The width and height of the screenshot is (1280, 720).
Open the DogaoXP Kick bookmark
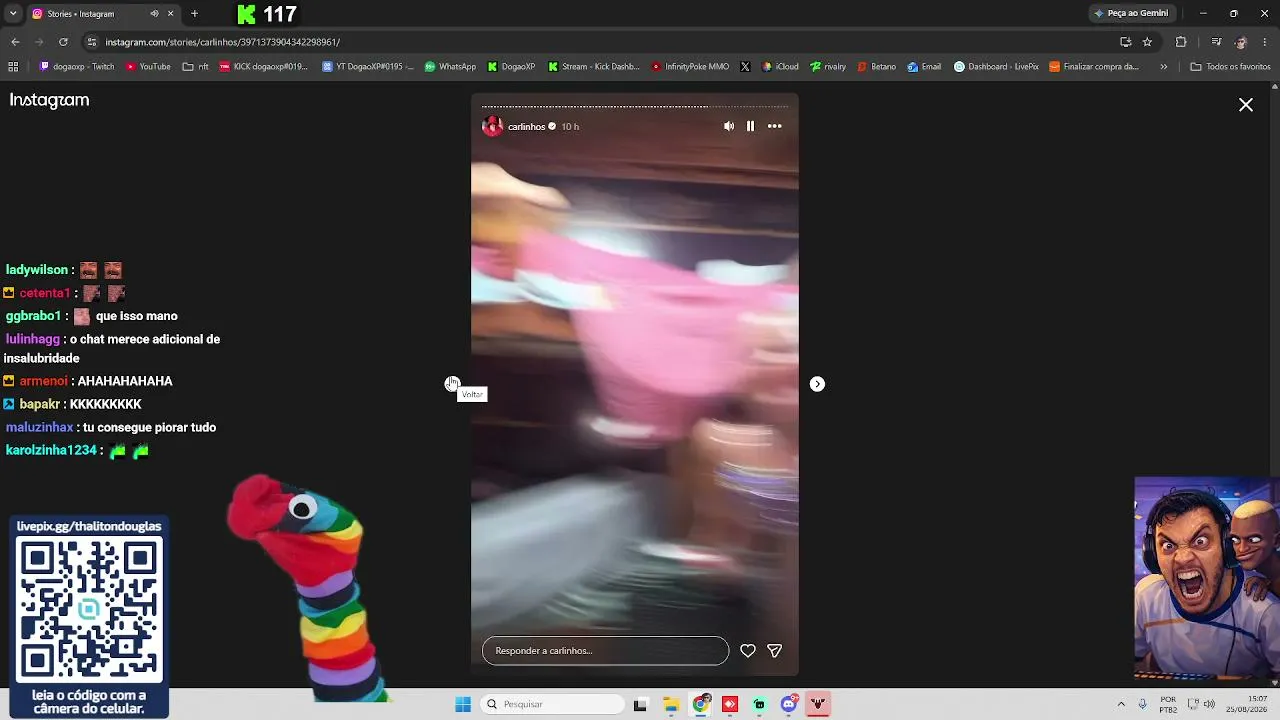click(511, 67)
